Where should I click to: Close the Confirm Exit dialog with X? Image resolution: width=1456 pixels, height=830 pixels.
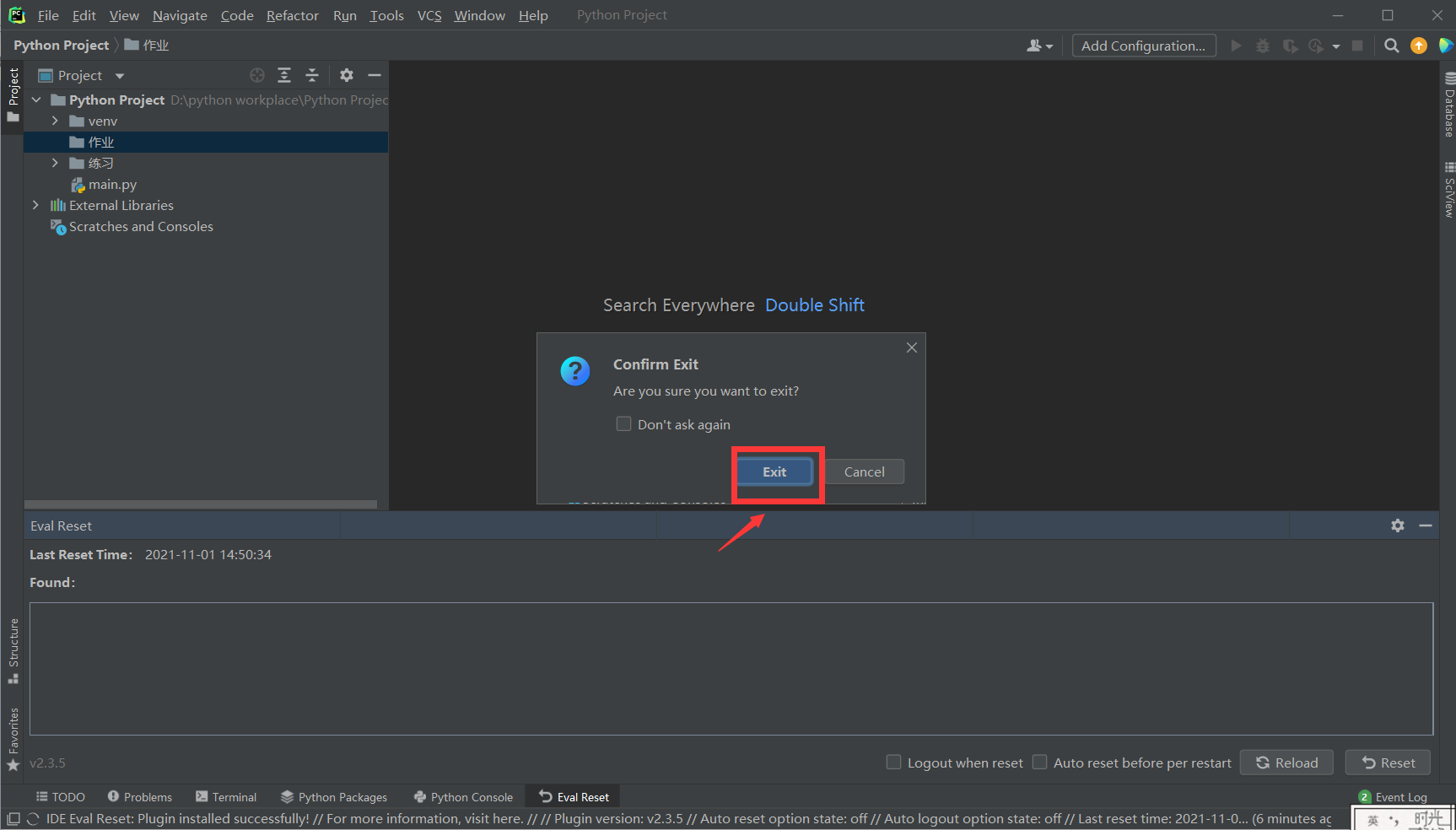912,348
